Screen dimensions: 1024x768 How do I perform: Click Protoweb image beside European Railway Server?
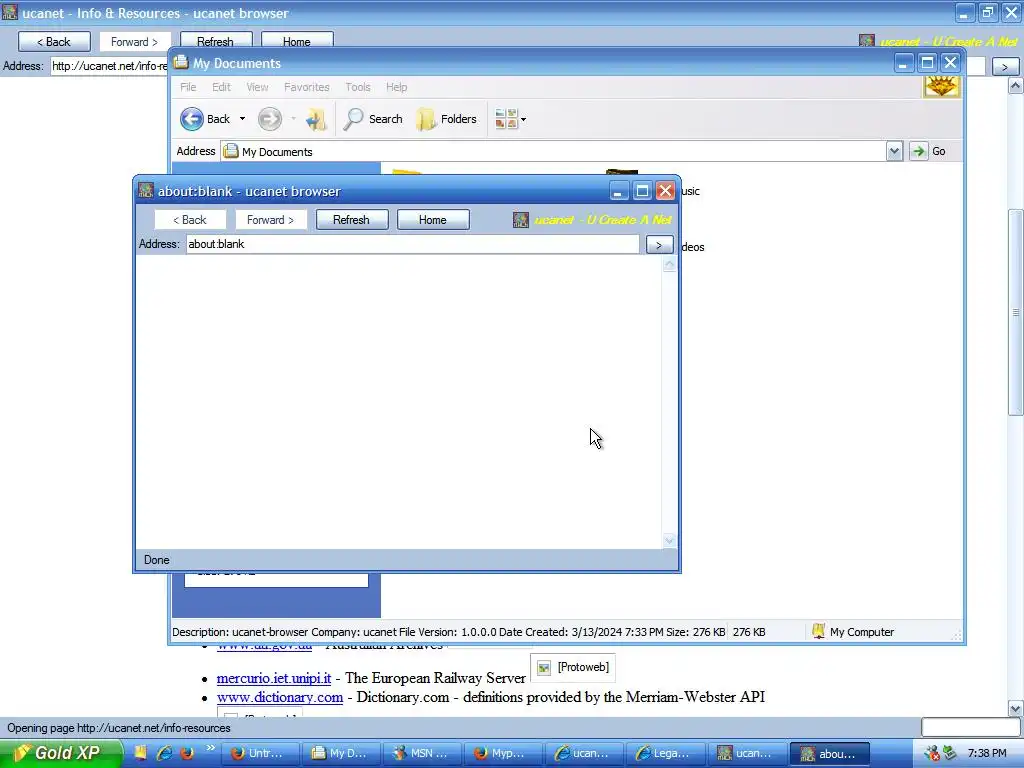(573, 667)
